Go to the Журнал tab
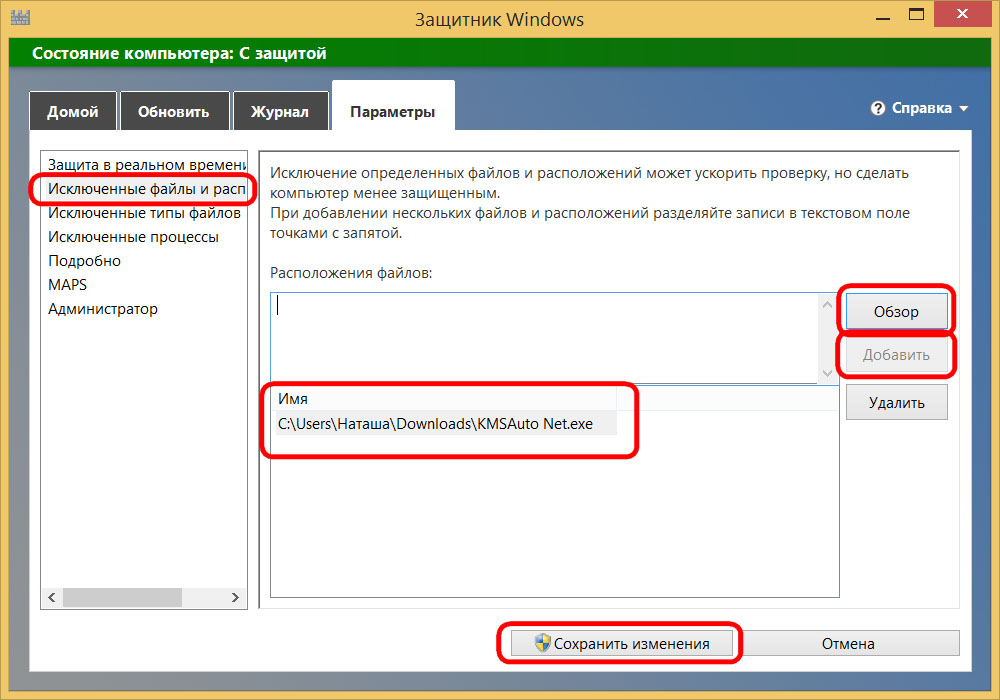Screen dimensions: 1000x700 [280, 111]
